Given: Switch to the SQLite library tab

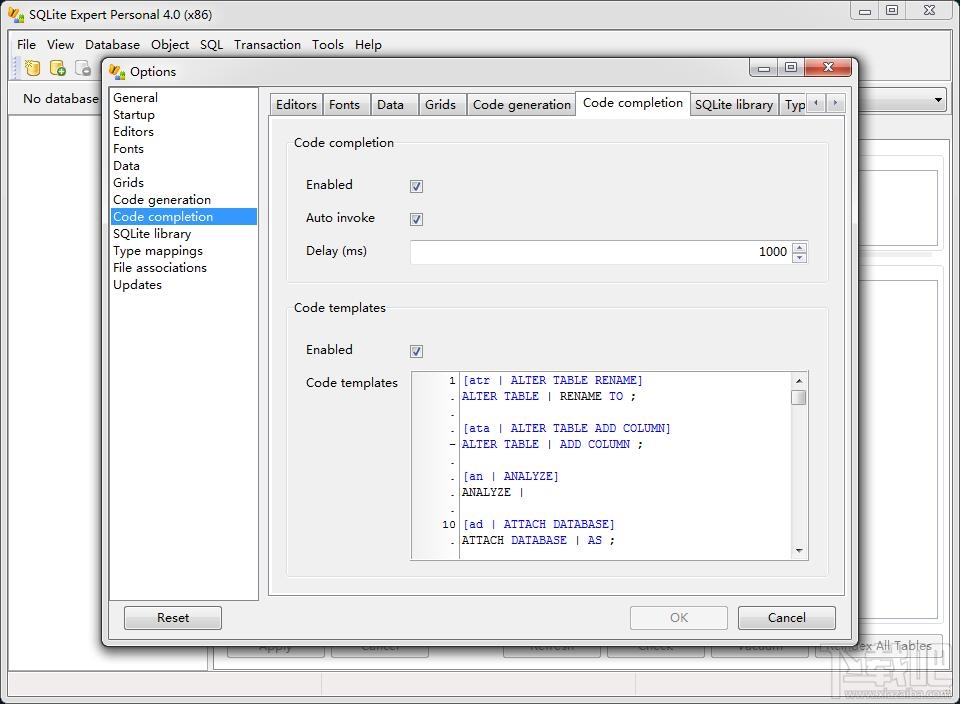Looking at the screenshot, I should pyautogui.click(x=734, y=104).
